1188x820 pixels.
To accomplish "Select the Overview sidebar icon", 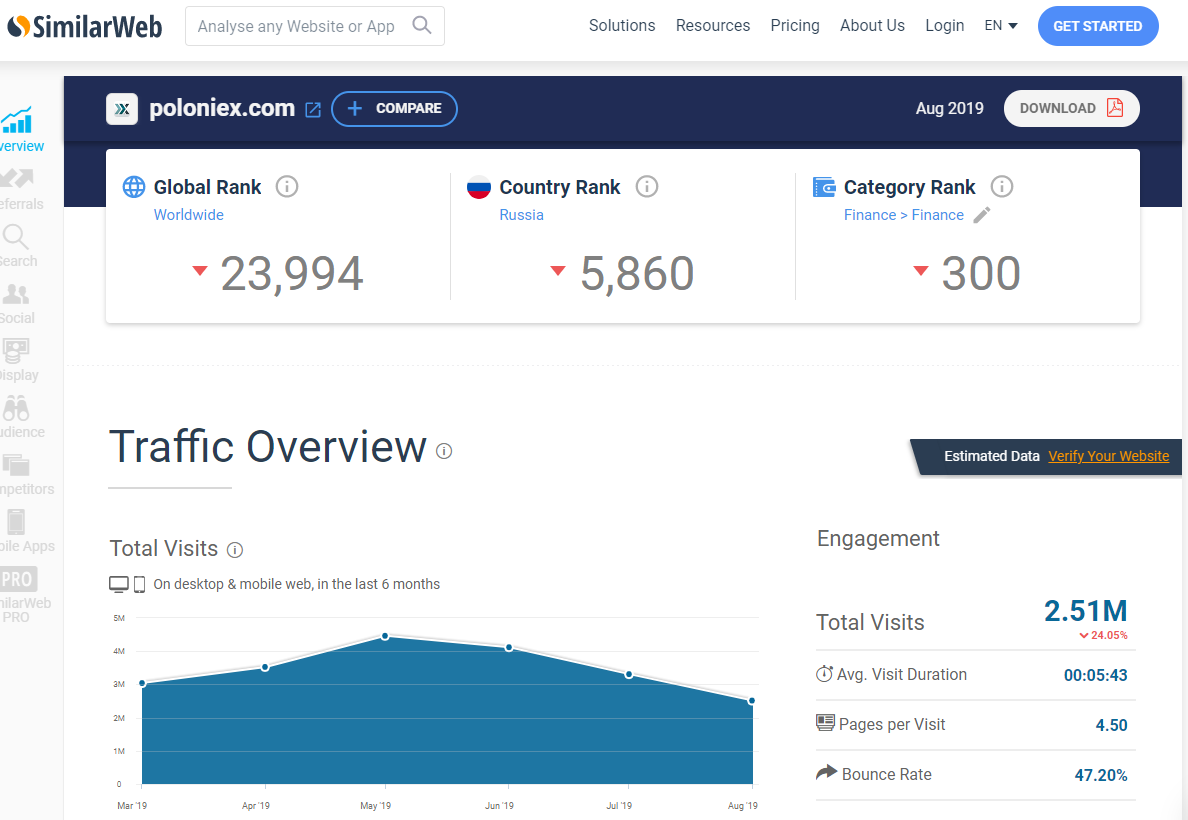I will coord(17,121).
